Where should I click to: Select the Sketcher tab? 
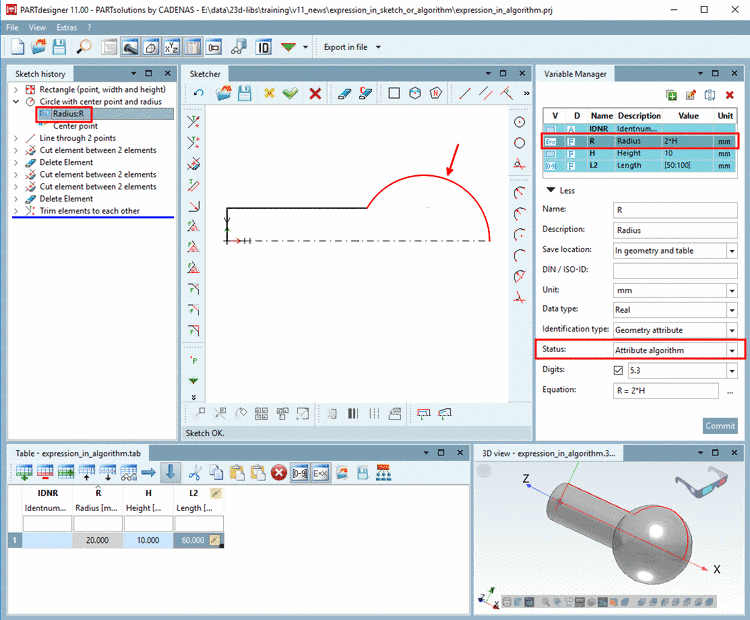pyautogui.click(x=205, y=74)
